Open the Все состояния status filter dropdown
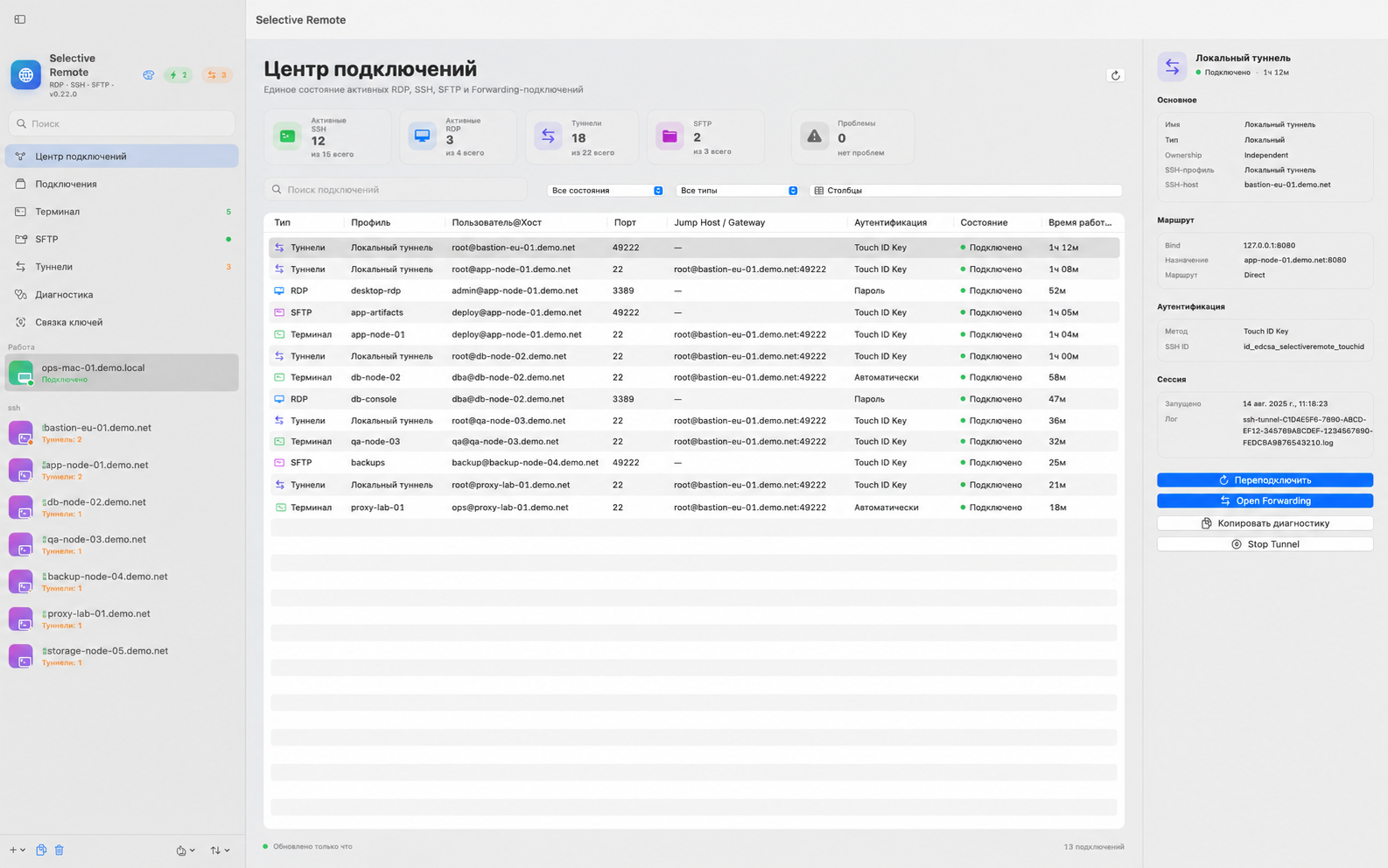 tap(605, 190)
